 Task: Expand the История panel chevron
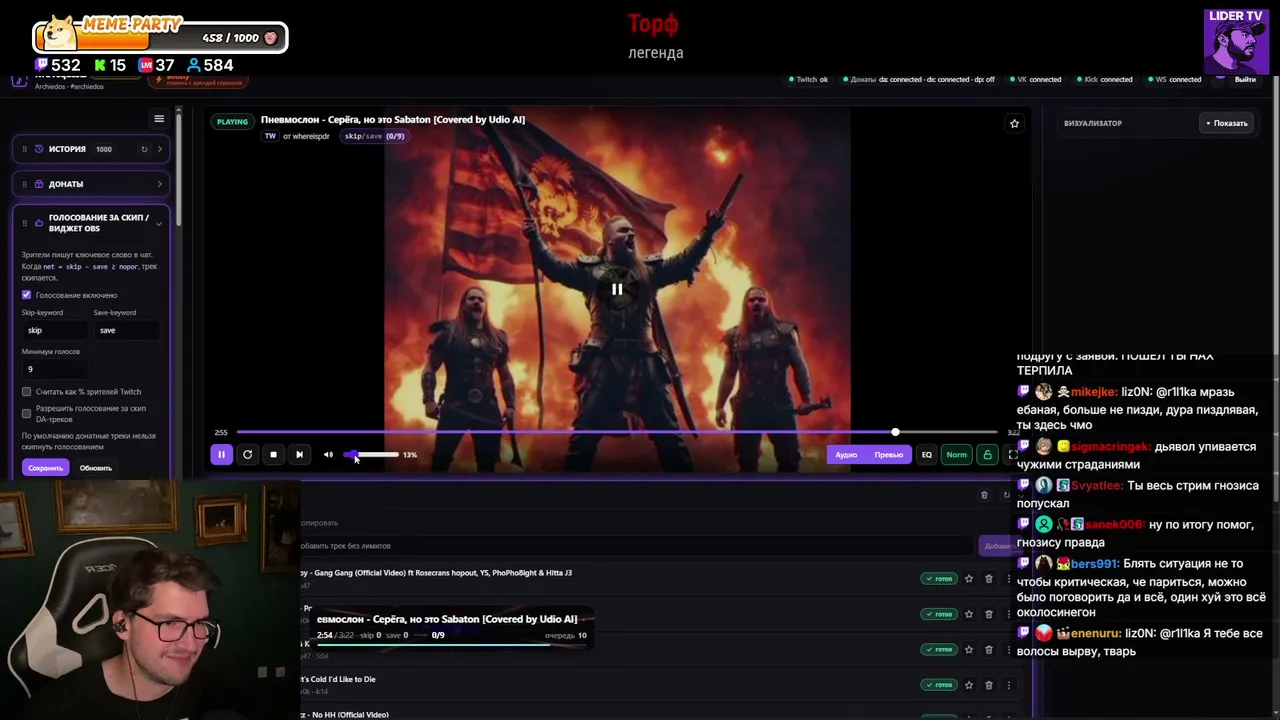coord(159,149)
